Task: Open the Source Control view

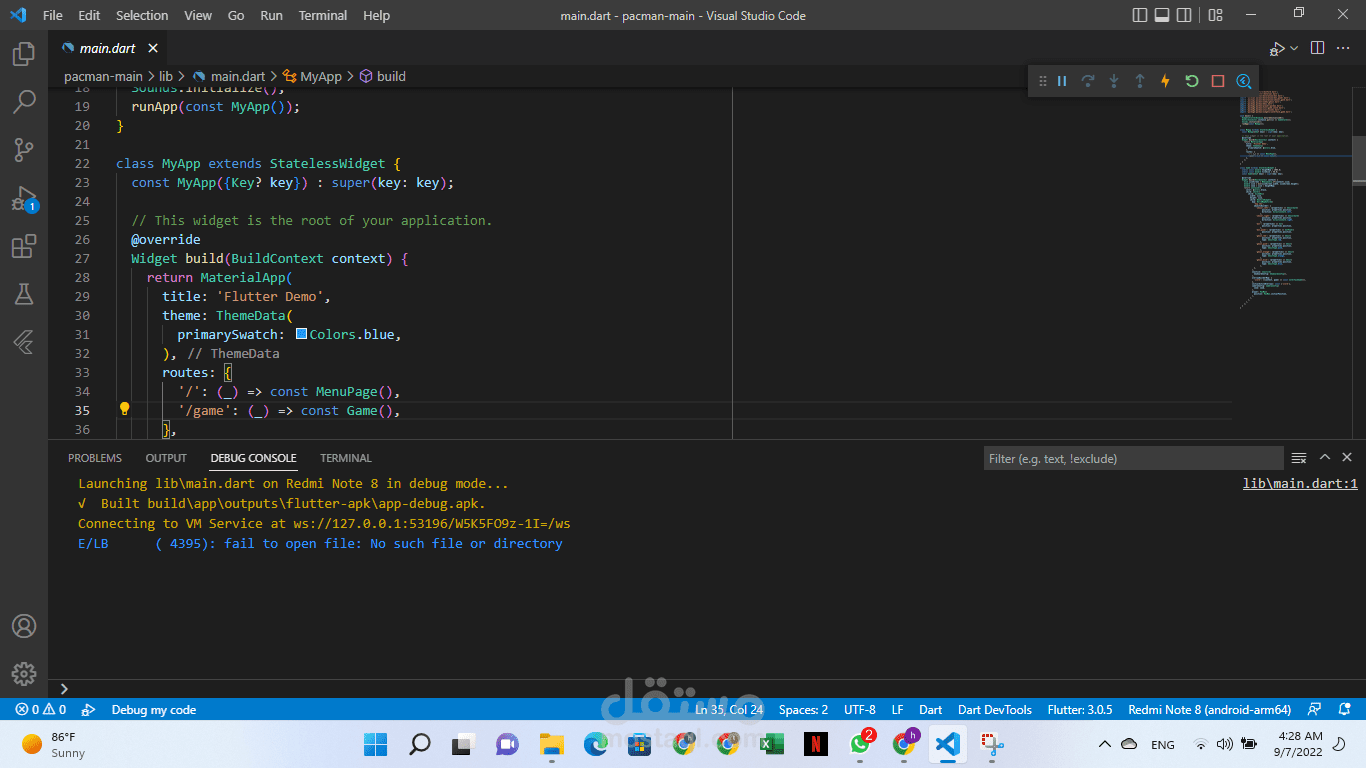Action: (24, 150)
